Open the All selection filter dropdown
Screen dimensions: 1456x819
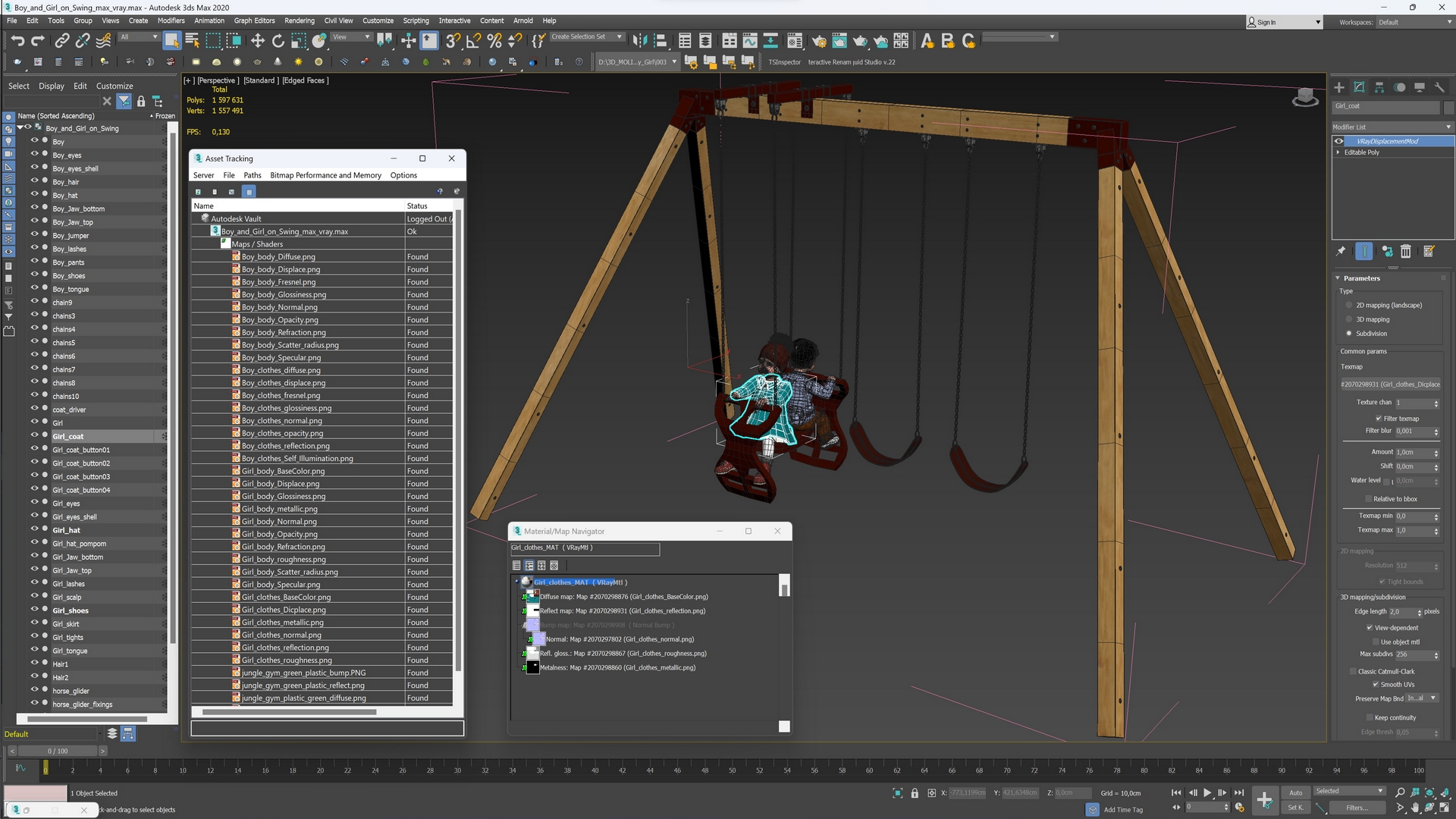pos(139,36)
